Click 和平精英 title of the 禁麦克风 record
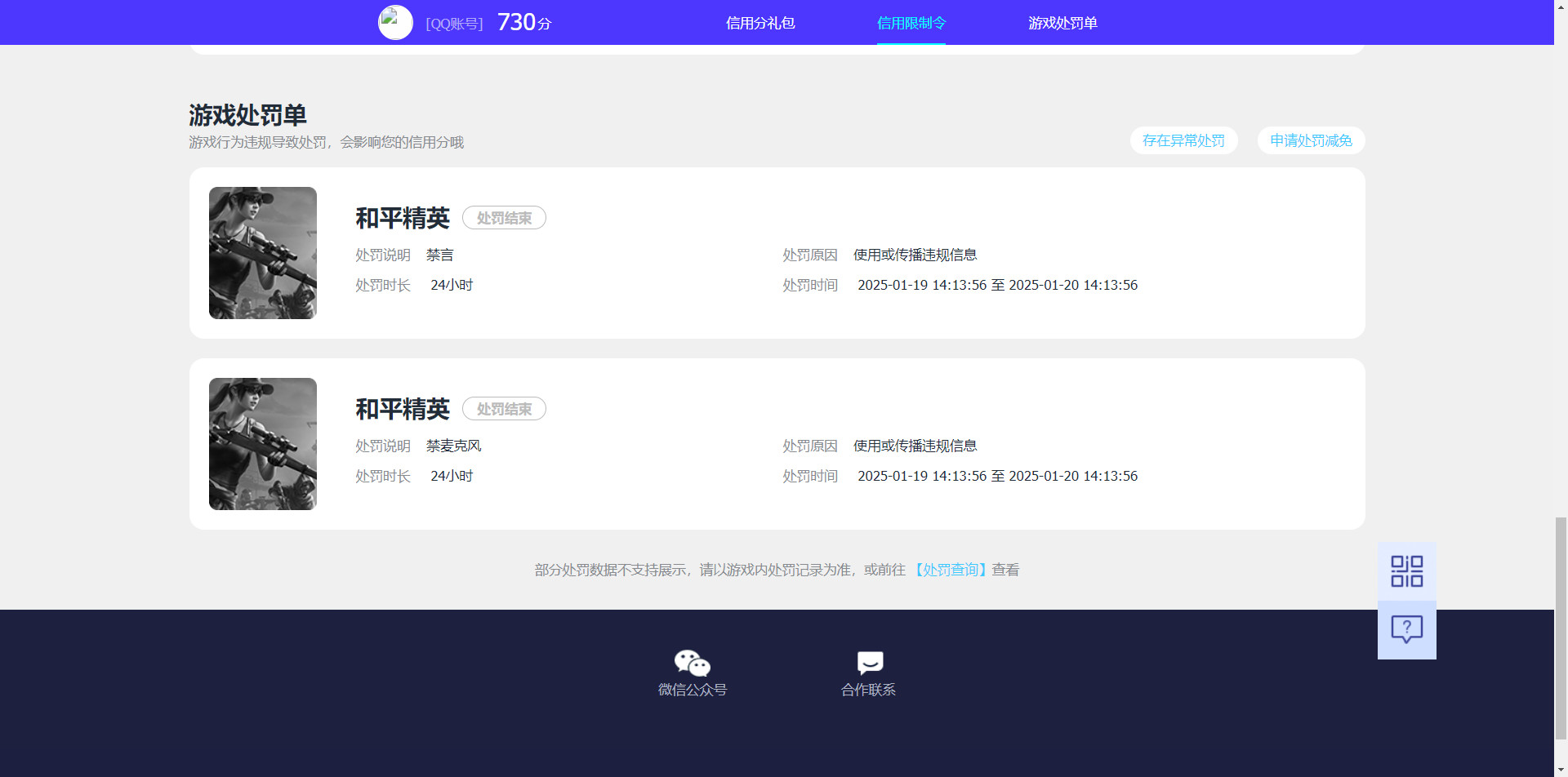This screenshot has width=1568, height=777. [x=403, y=409]
